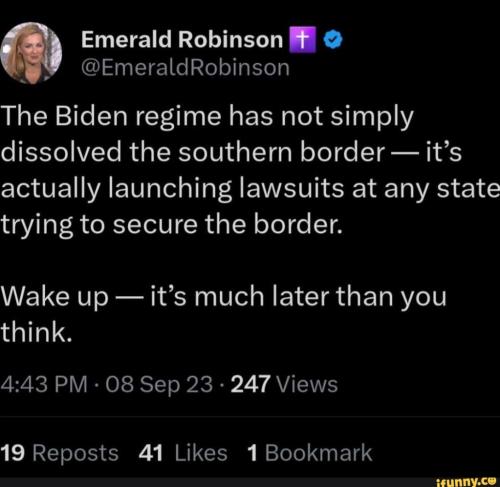The image size is (500, 487).
Task: Visit the @EmeraldRobinson handle link
Action: [x=185, y=68]
